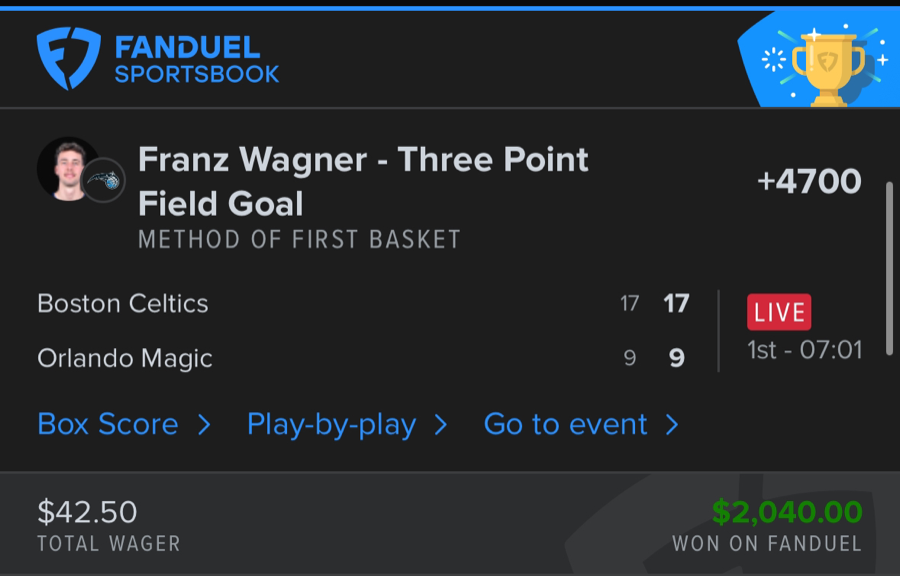Screen dimensions: 900x576
Task: Select the Boston Celtics team name
Action: (x=123, y=303)
